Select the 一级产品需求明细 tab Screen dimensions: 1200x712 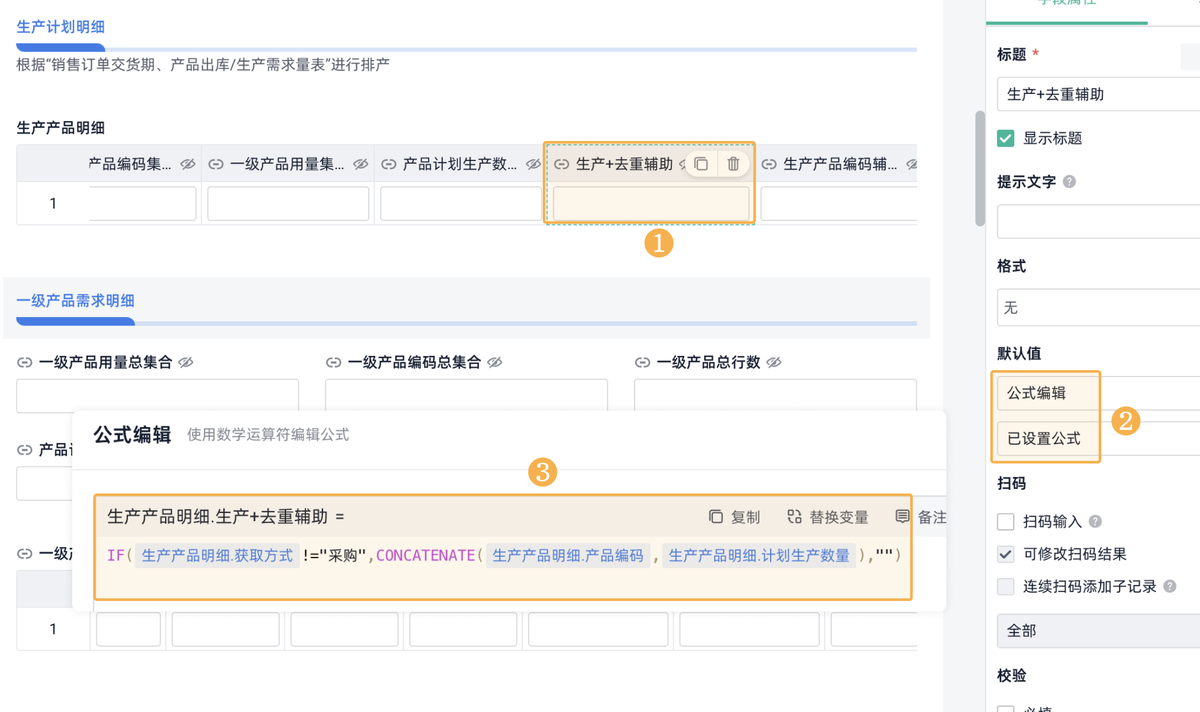coord(76,300)
